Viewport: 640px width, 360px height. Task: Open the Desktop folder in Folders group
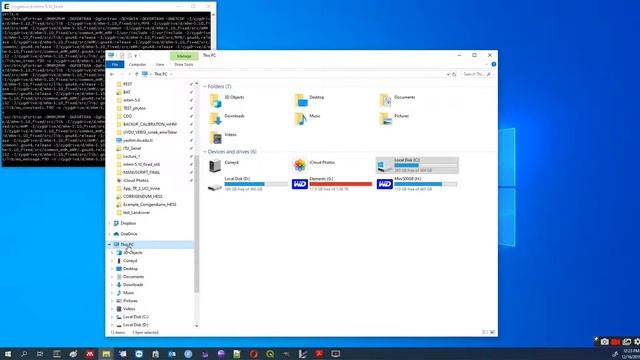(309, 100)
